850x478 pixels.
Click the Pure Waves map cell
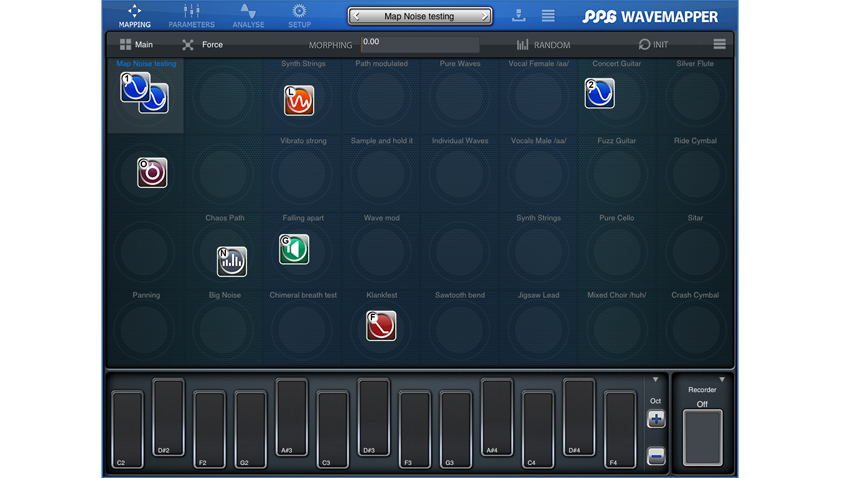(460, 95)
